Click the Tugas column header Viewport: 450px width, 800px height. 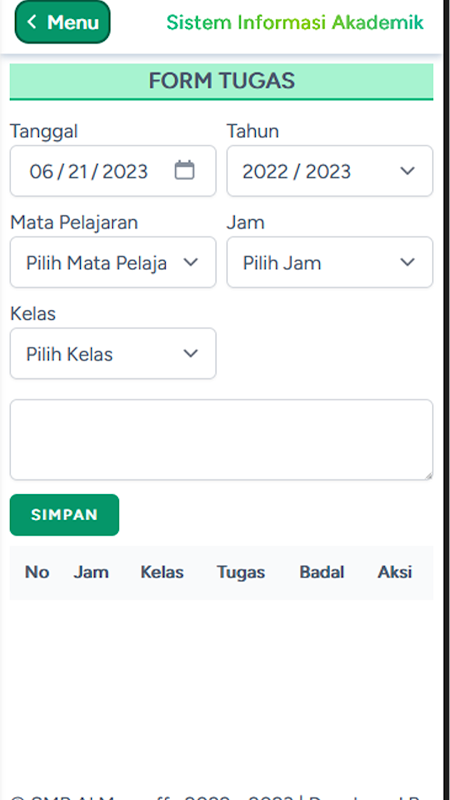[241, 572]
